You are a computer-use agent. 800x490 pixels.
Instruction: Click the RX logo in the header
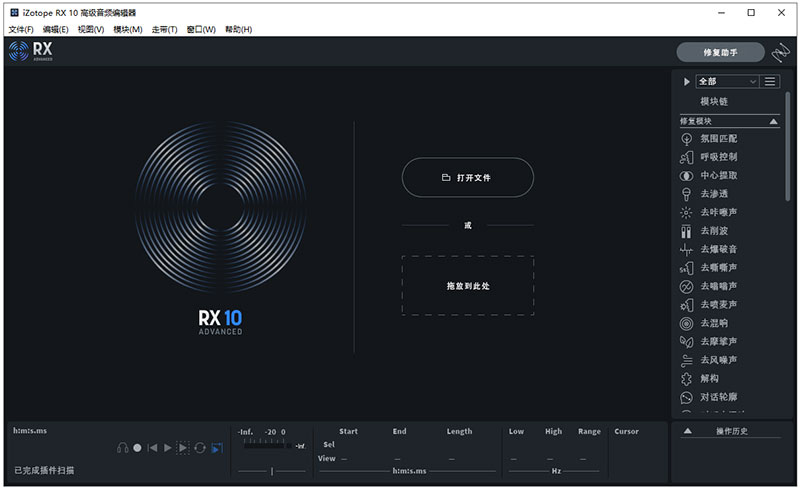pos(31,51)
